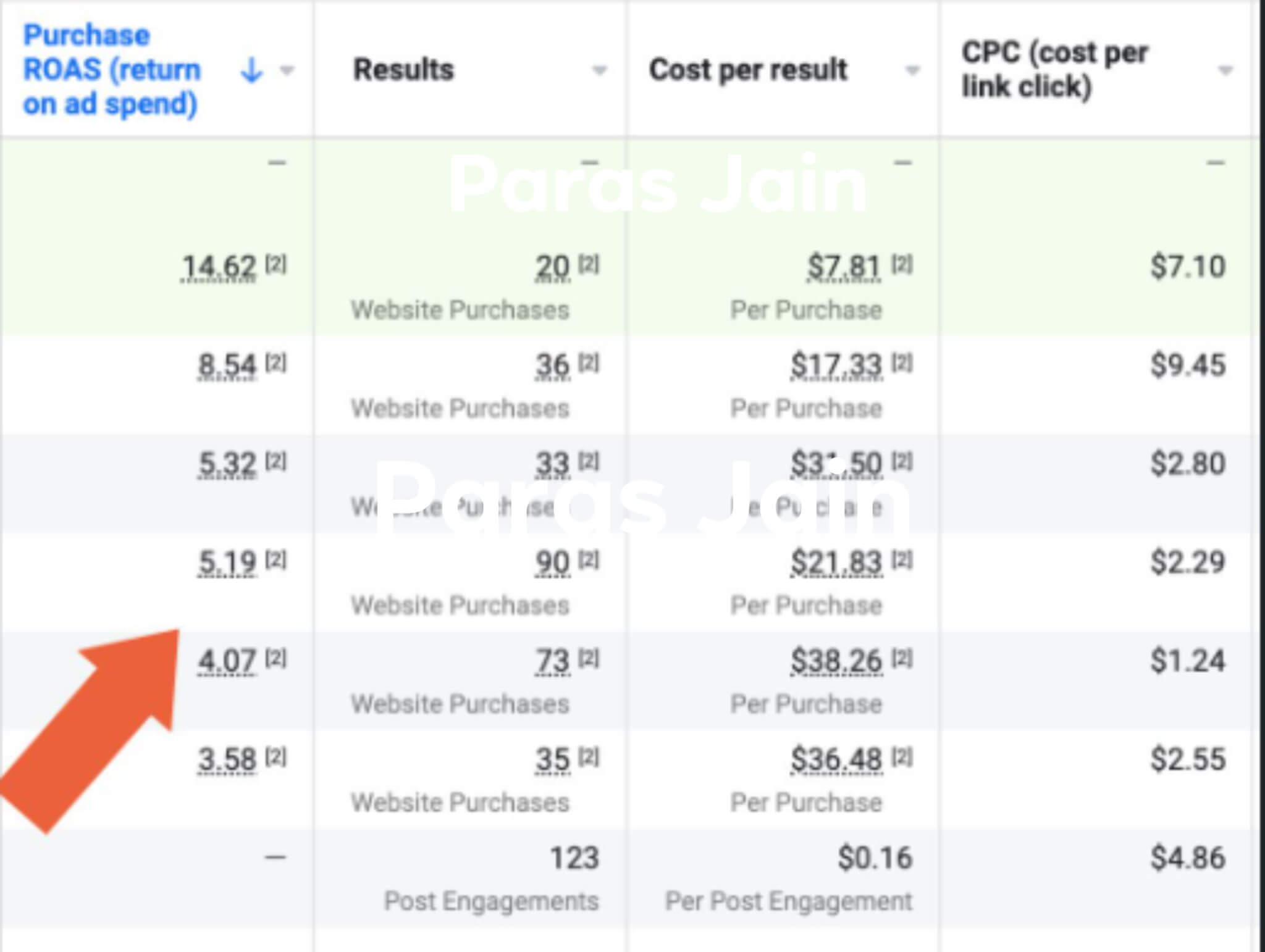The height and width of the screenshot is (952, 1265).
Task: Expand the CPC column header dropdown caret
Action: (1225, 70)
